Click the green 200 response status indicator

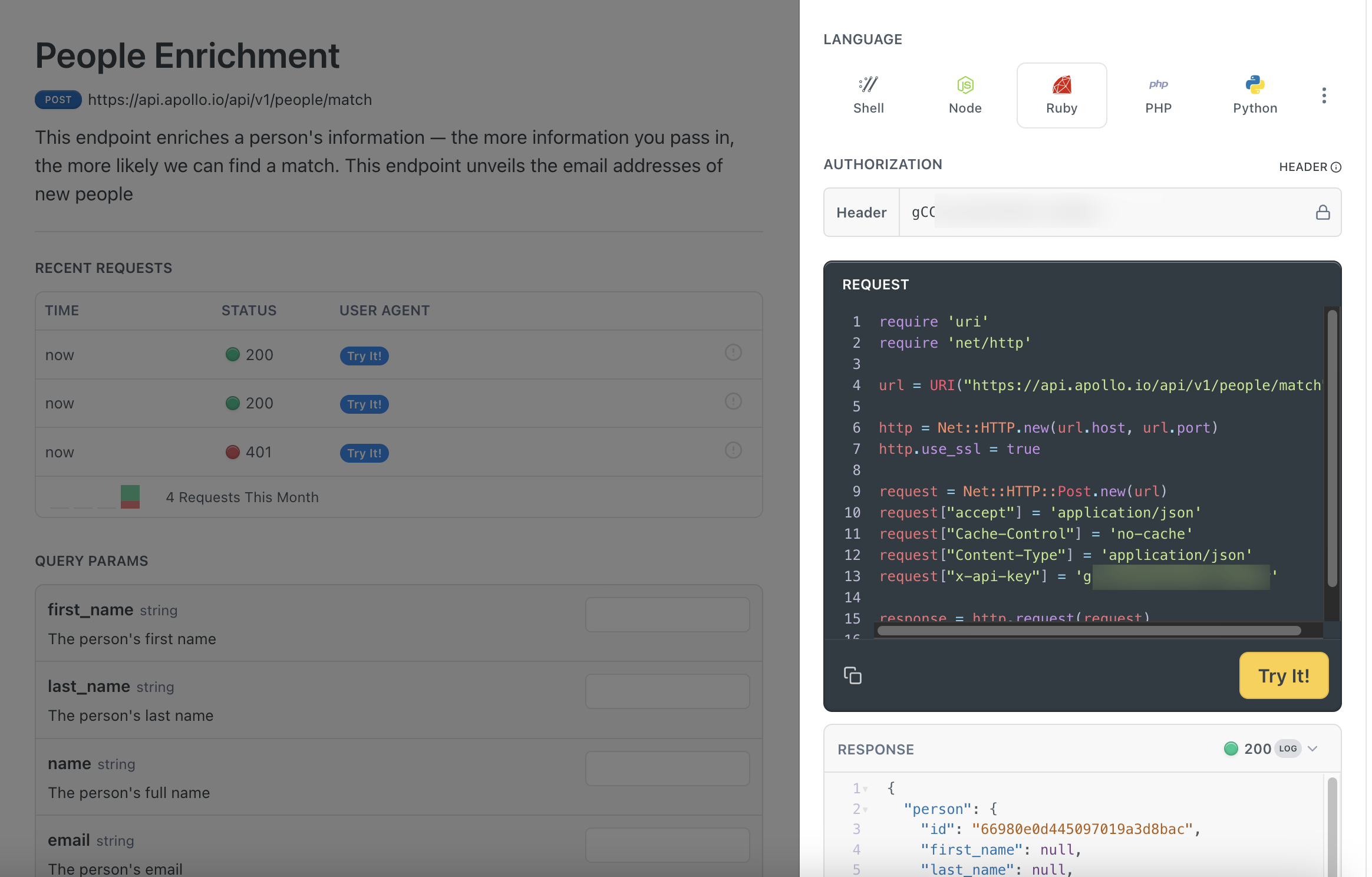[1231, 749]
